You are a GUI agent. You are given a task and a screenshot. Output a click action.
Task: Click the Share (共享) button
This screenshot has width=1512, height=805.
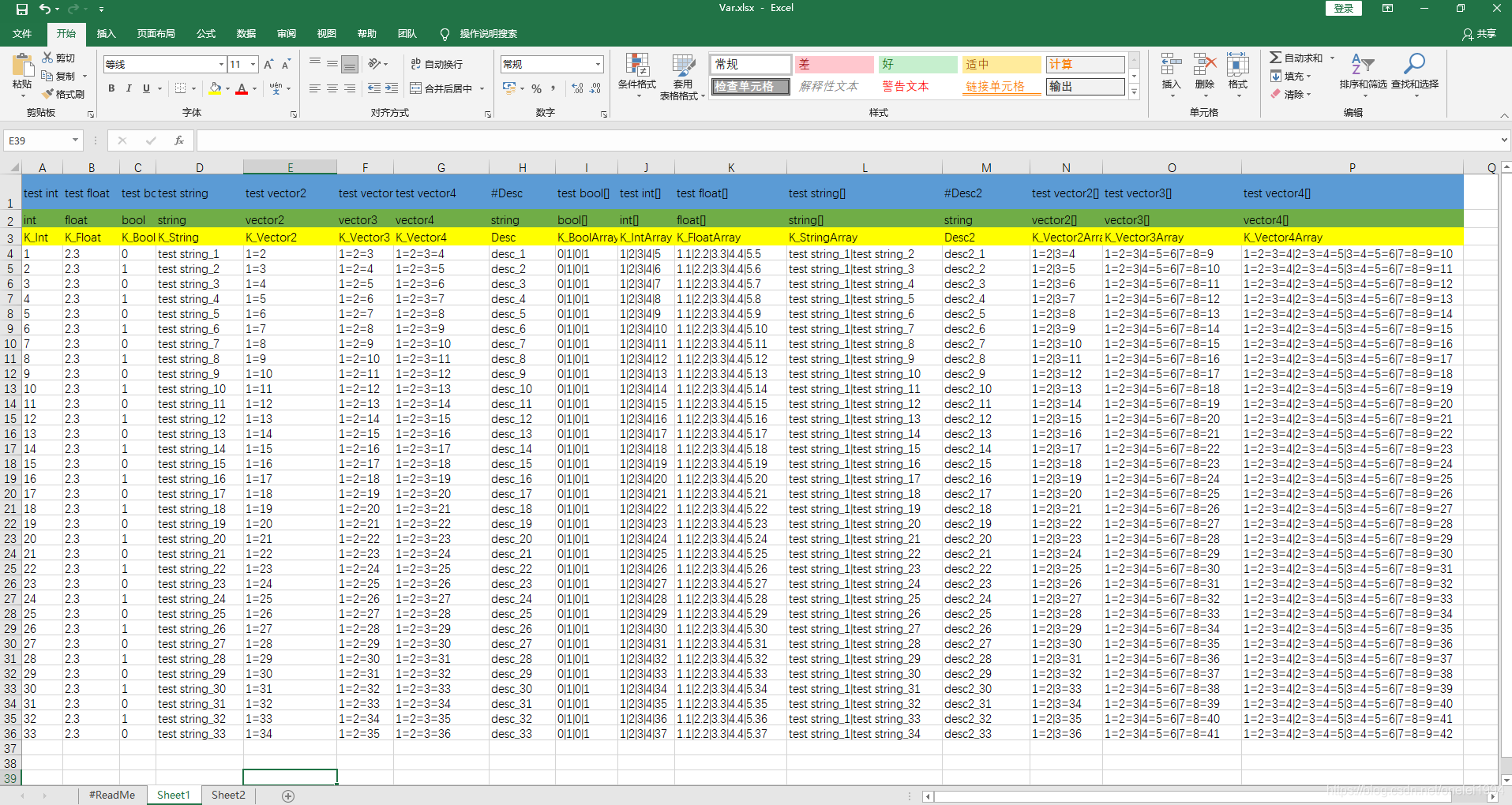coord(1480,34)
